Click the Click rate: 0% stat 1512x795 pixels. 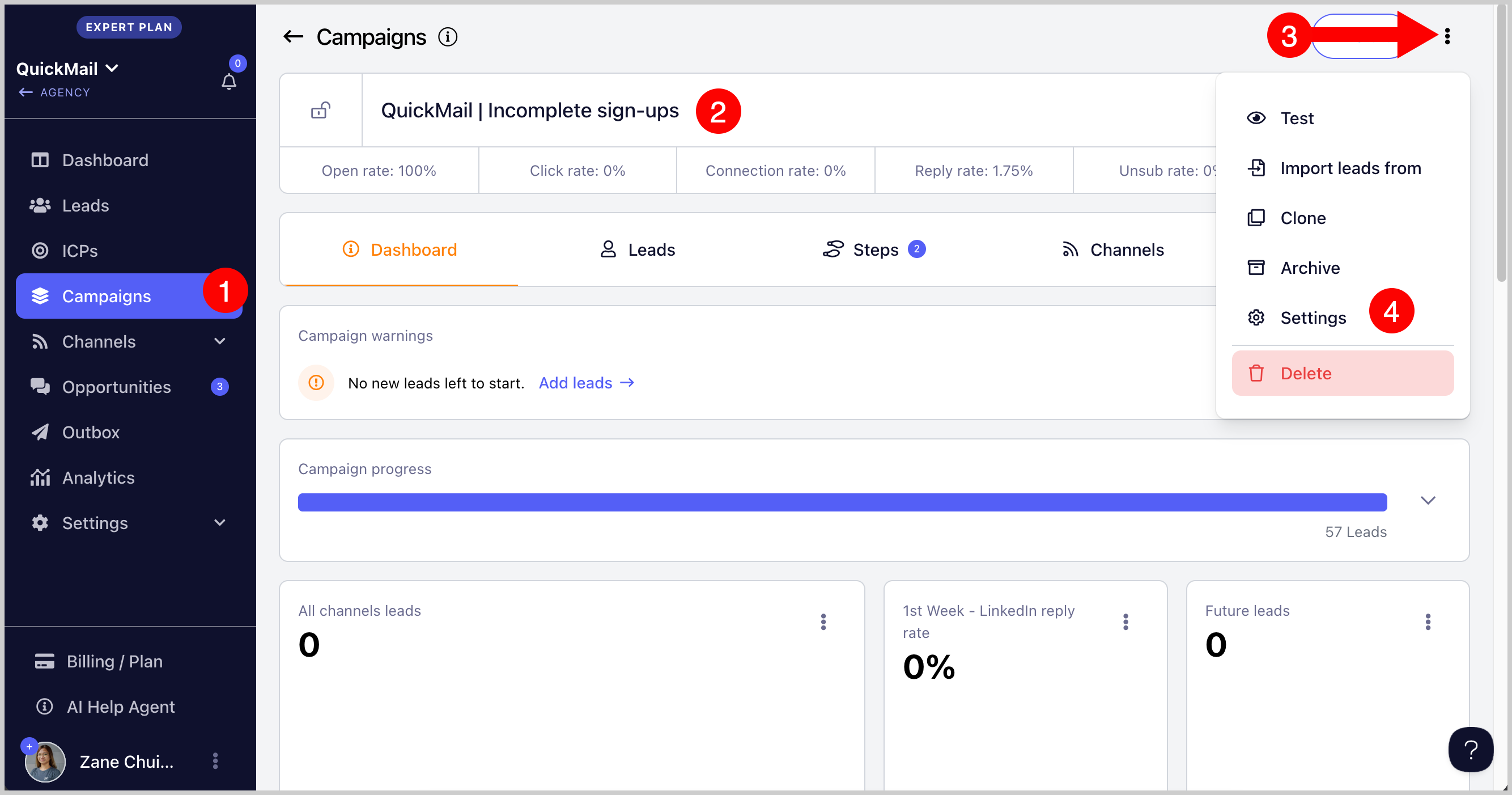tap(577, 170)
